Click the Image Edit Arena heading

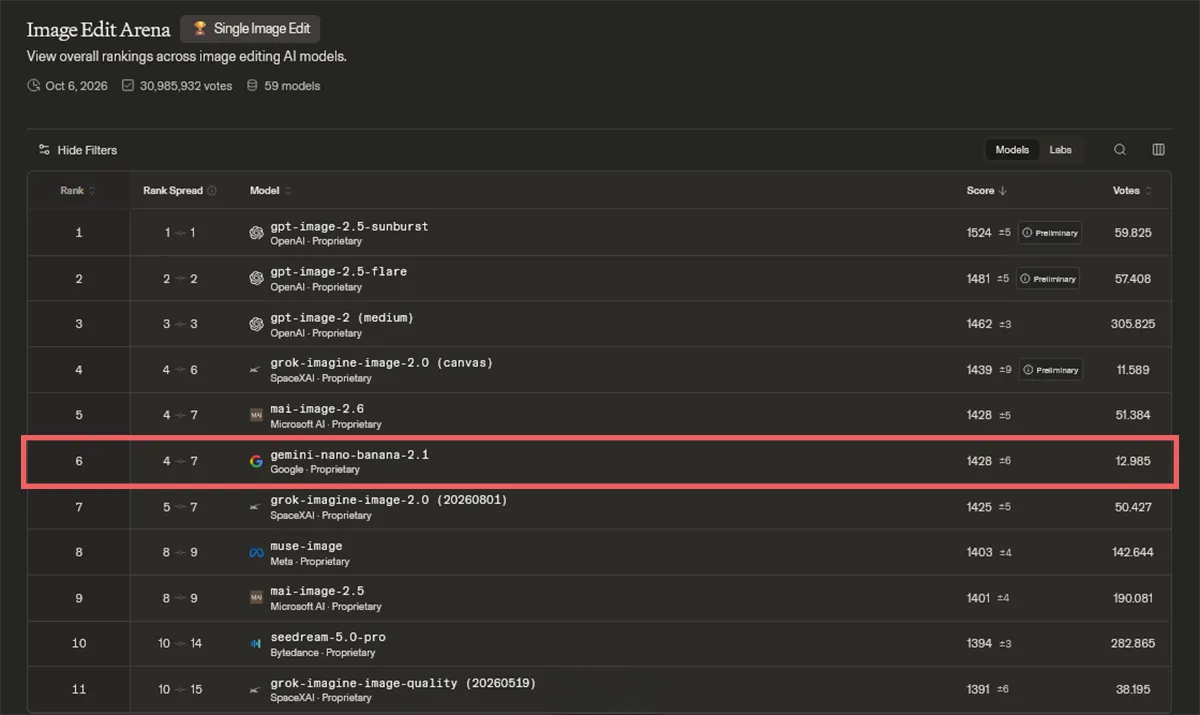point(98,29)
